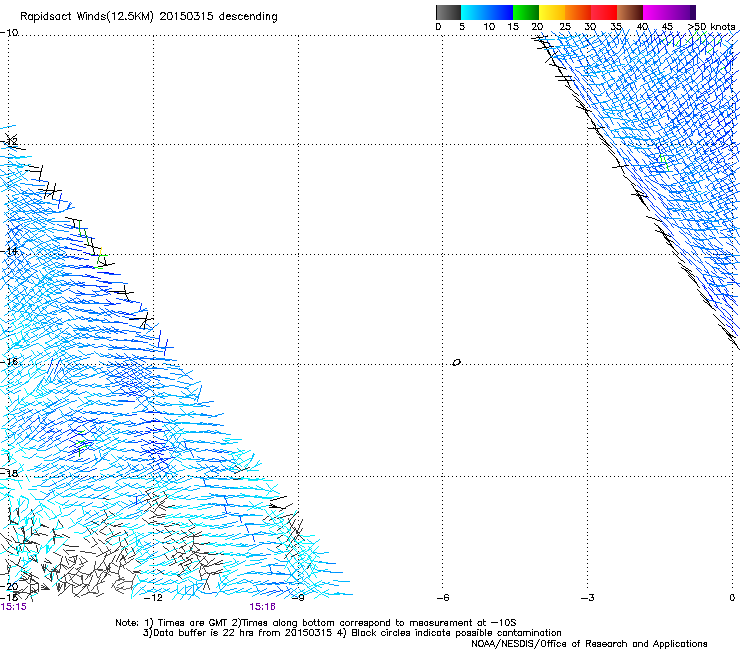740x650 pixels.
Task: Click the purple time label '15:15'
Action: 14,607
